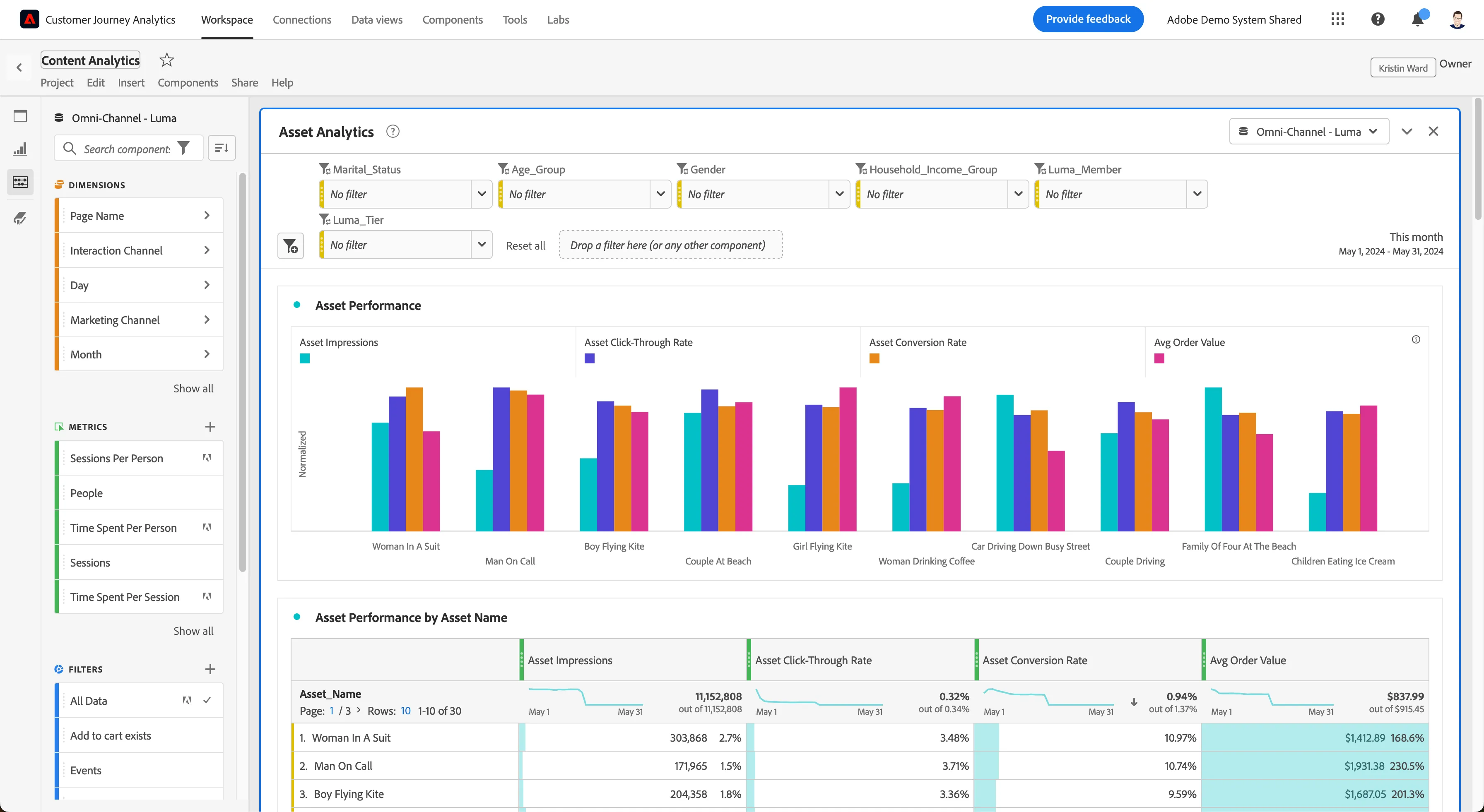Click Show all under Metrics
The width and height of the screenshot is (1484, 812).
click(x=193, y=631)
